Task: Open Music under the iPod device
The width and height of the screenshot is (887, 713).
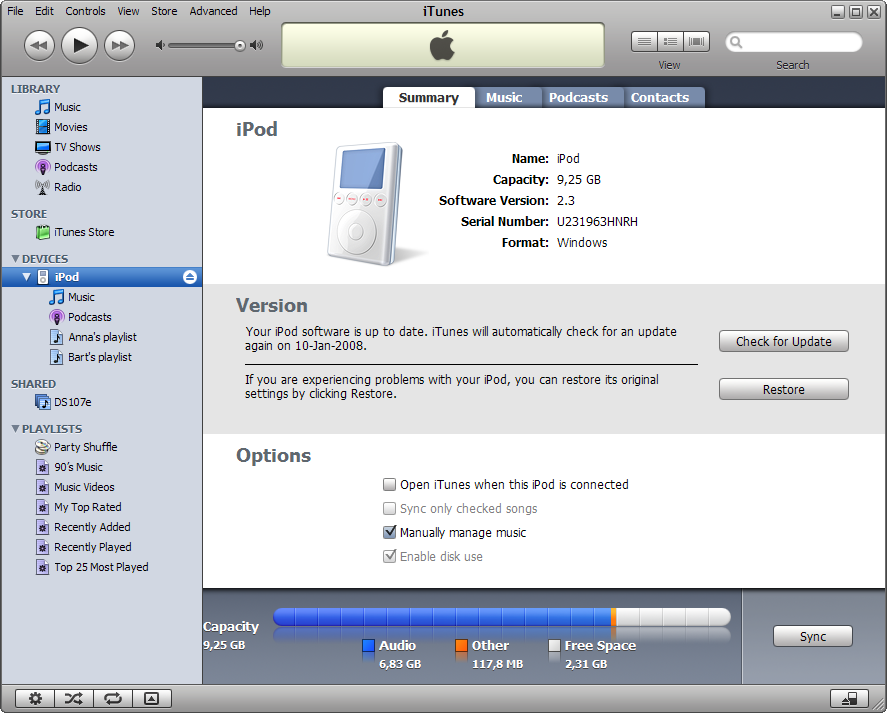Action: point(81,297)
